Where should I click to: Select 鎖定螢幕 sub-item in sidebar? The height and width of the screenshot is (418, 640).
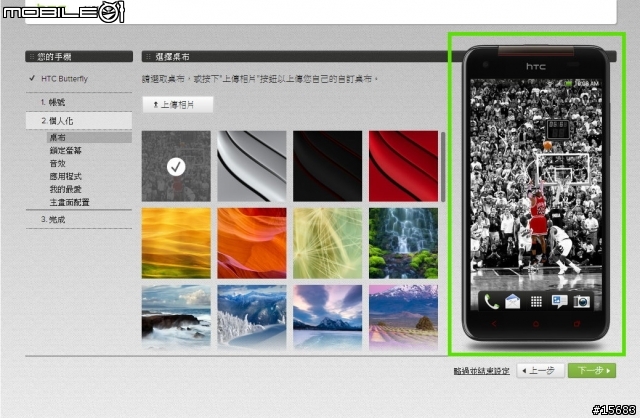pyautogui.click(x=66, y=150)
